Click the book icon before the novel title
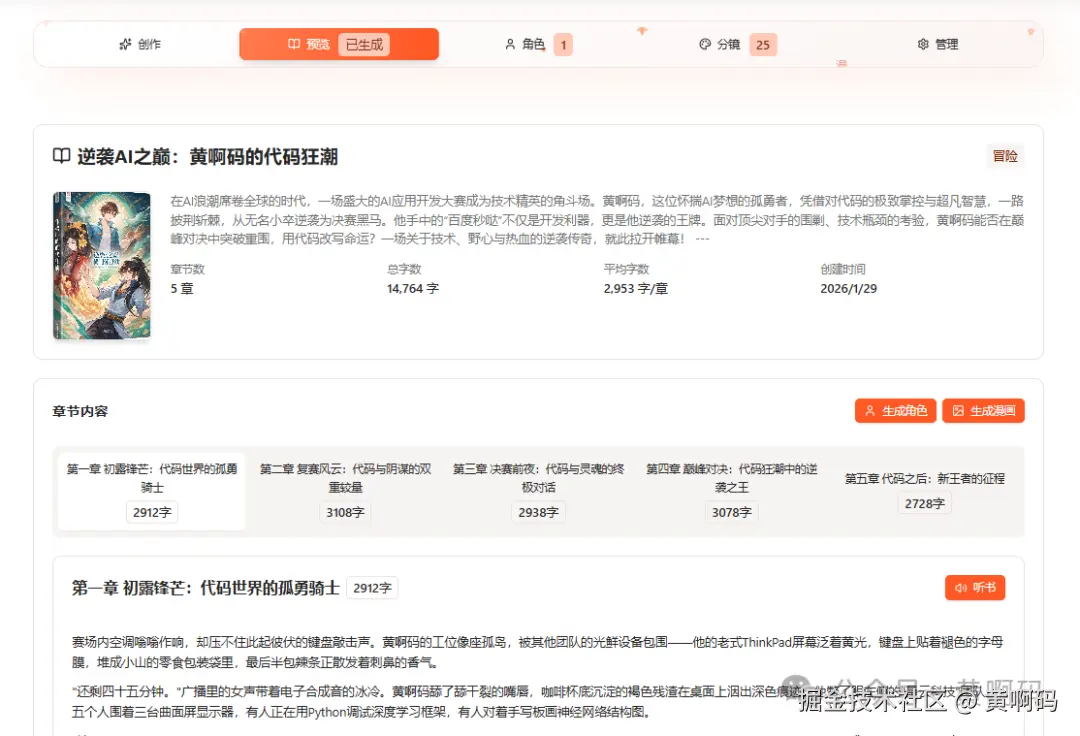This screenshot has height=736, width=1080. (62, 155)
